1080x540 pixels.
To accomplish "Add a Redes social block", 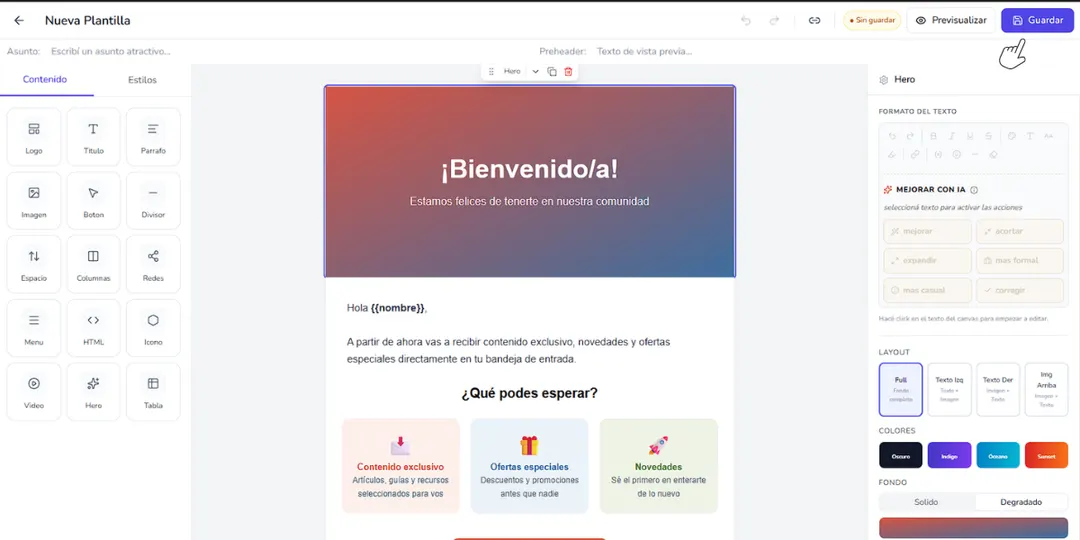I will point(153,264).
